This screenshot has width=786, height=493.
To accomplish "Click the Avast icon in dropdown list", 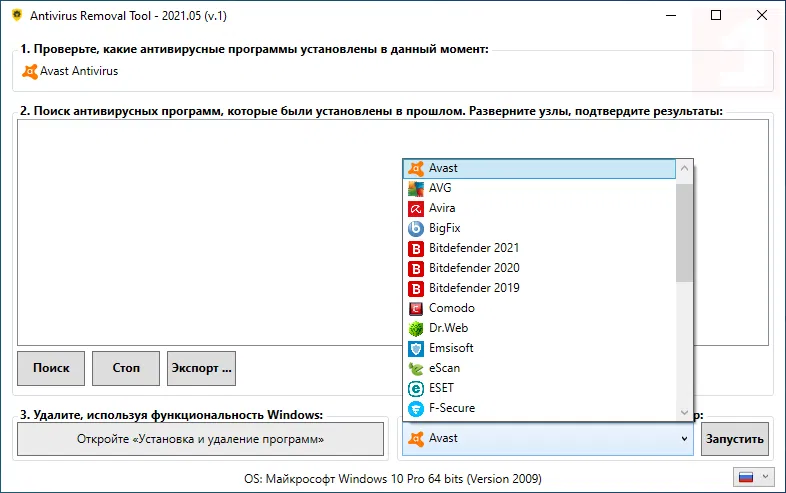I will [x=416, y=169].
